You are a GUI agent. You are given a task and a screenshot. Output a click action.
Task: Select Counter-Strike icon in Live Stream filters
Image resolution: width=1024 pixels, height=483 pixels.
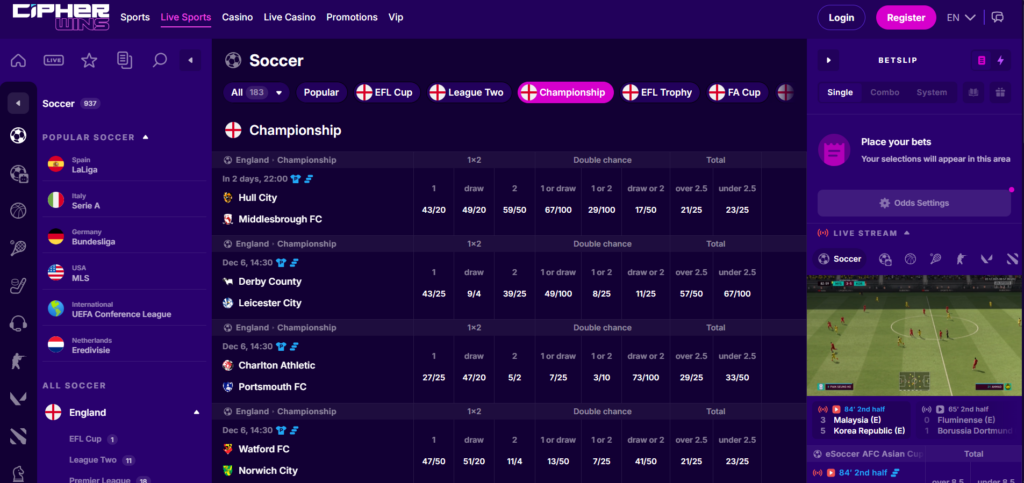point(961,259)
